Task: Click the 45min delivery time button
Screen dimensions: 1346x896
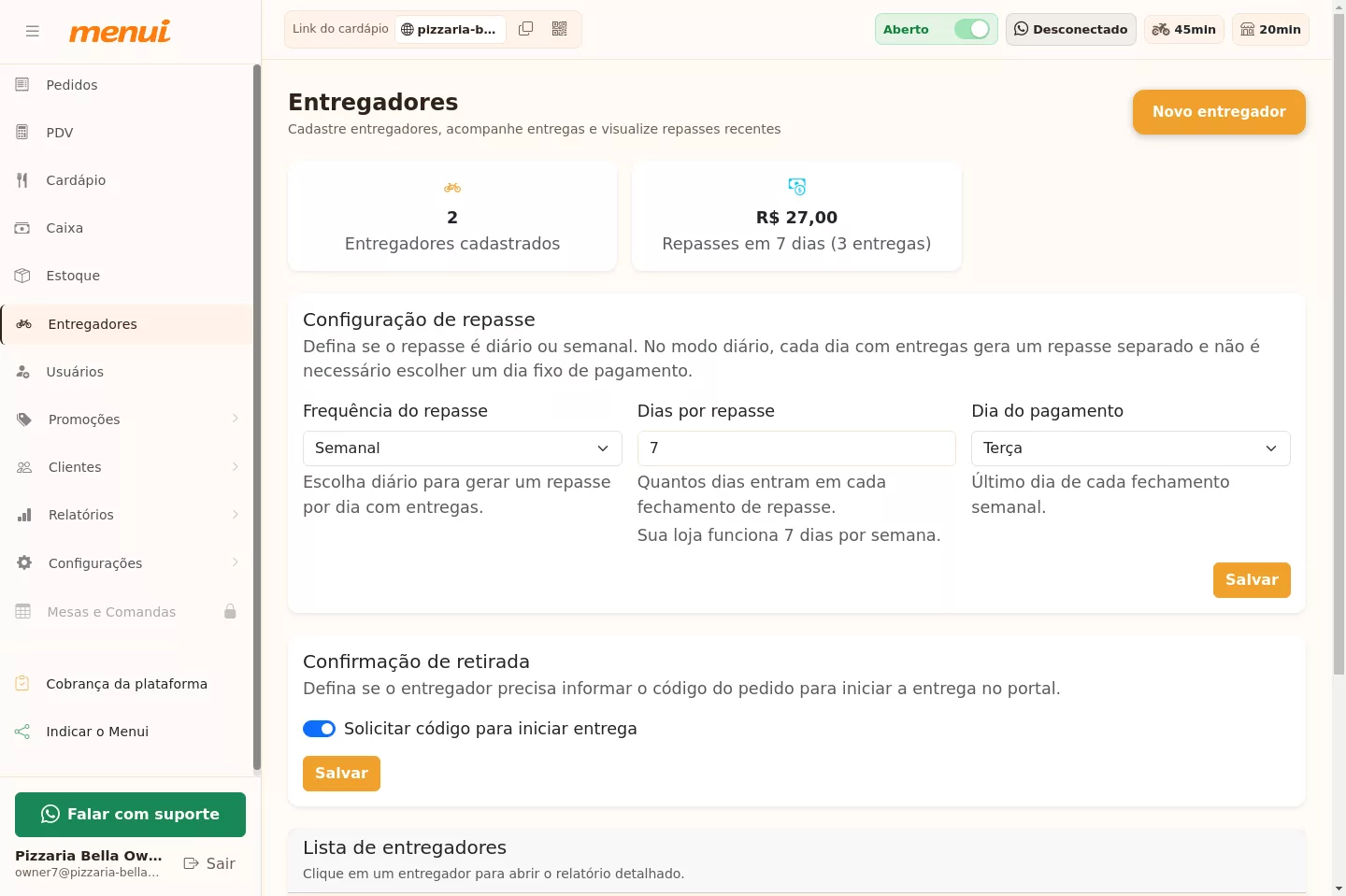Action: tap(1183, 29)
